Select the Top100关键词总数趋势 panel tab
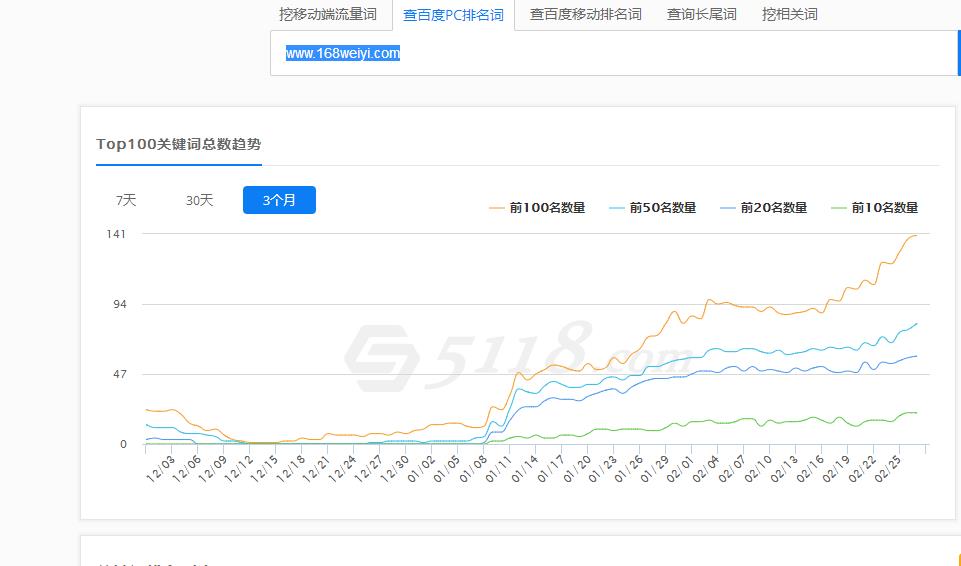The image size is (961, 566). 178,145
